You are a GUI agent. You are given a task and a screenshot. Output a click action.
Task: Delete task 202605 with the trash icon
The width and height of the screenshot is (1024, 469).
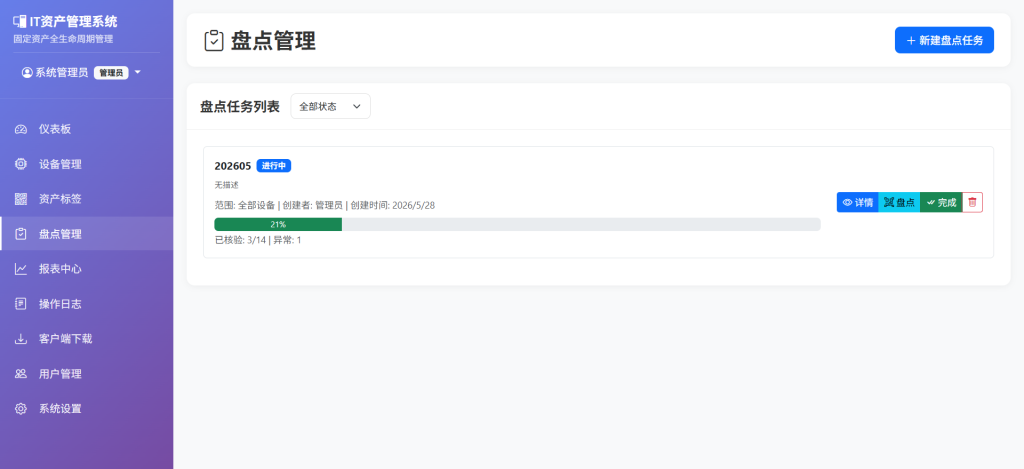tap(972, 202)
